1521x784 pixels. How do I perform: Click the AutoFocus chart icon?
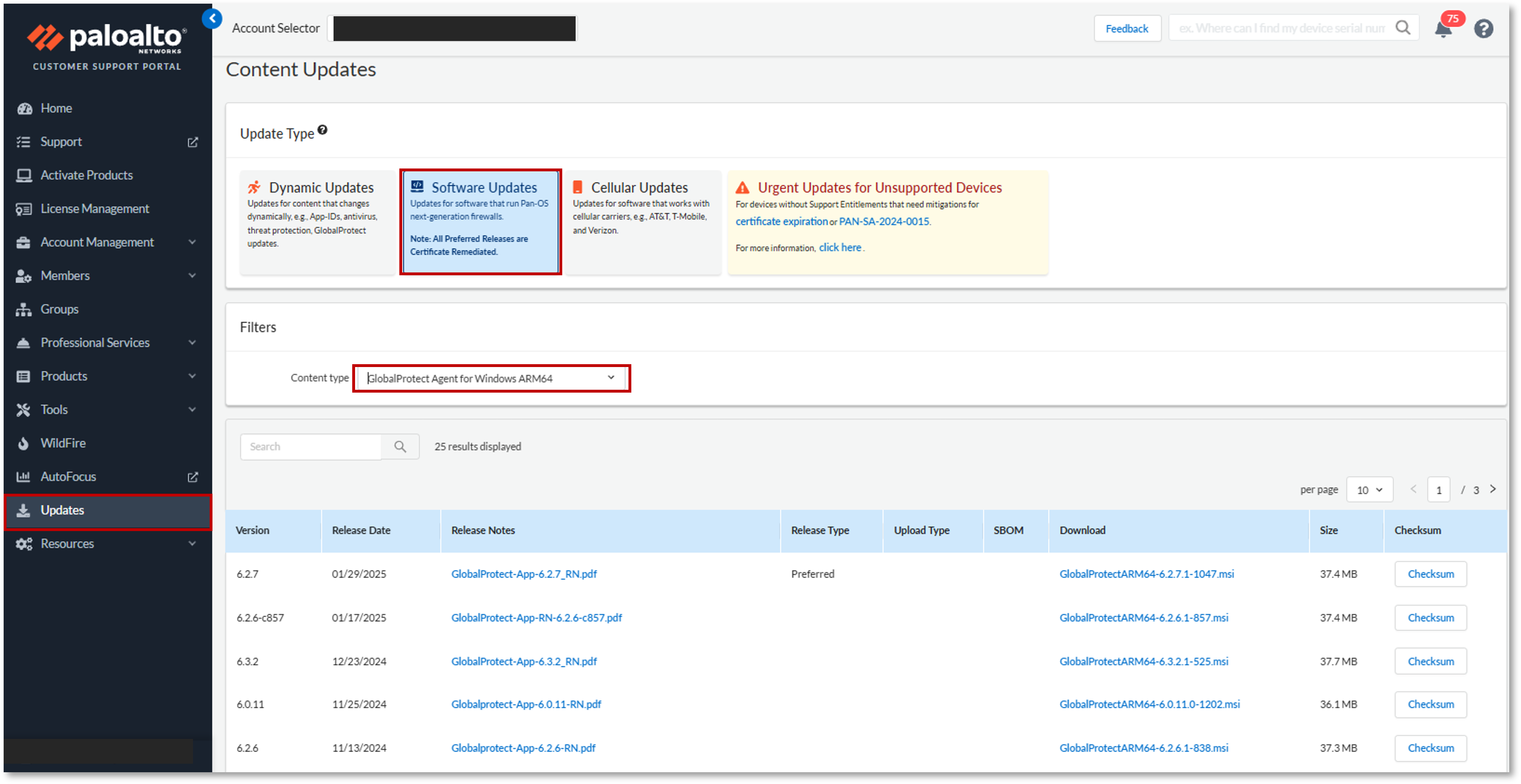[x=24, y=477]
